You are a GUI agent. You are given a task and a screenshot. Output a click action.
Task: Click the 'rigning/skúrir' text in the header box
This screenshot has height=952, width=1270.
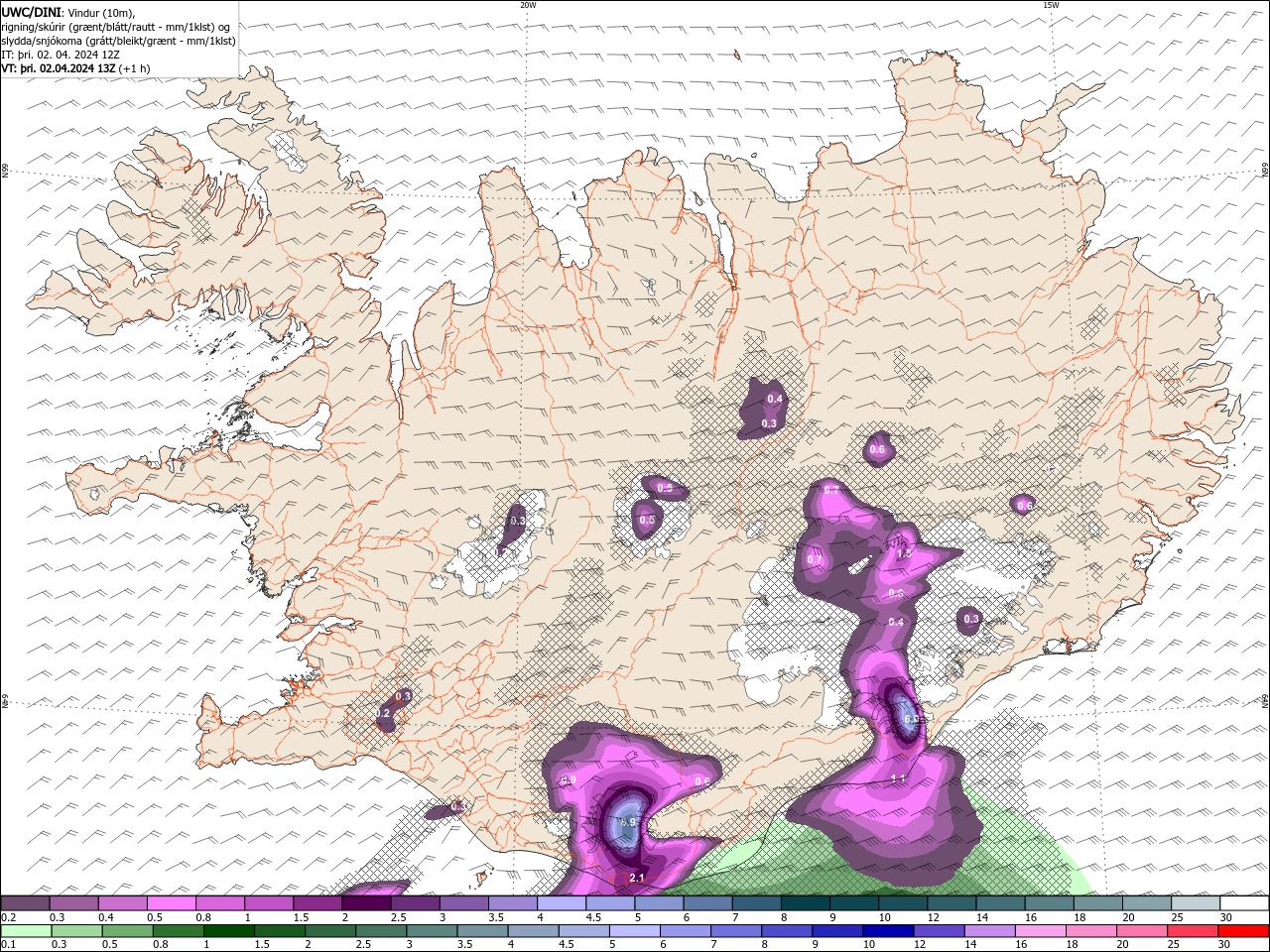[35, 27]
